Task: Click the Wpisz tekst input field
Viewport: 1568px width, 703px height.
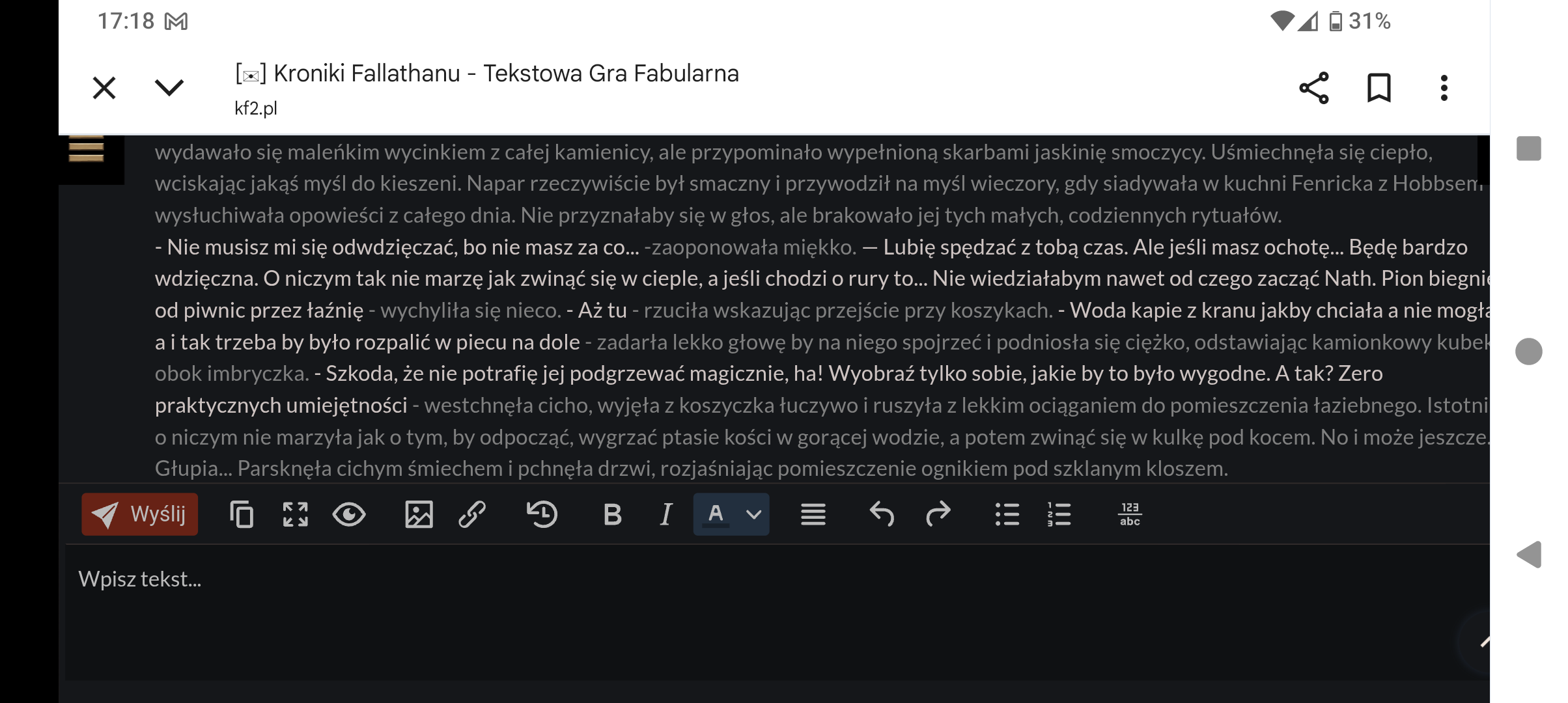Action: 716,612
